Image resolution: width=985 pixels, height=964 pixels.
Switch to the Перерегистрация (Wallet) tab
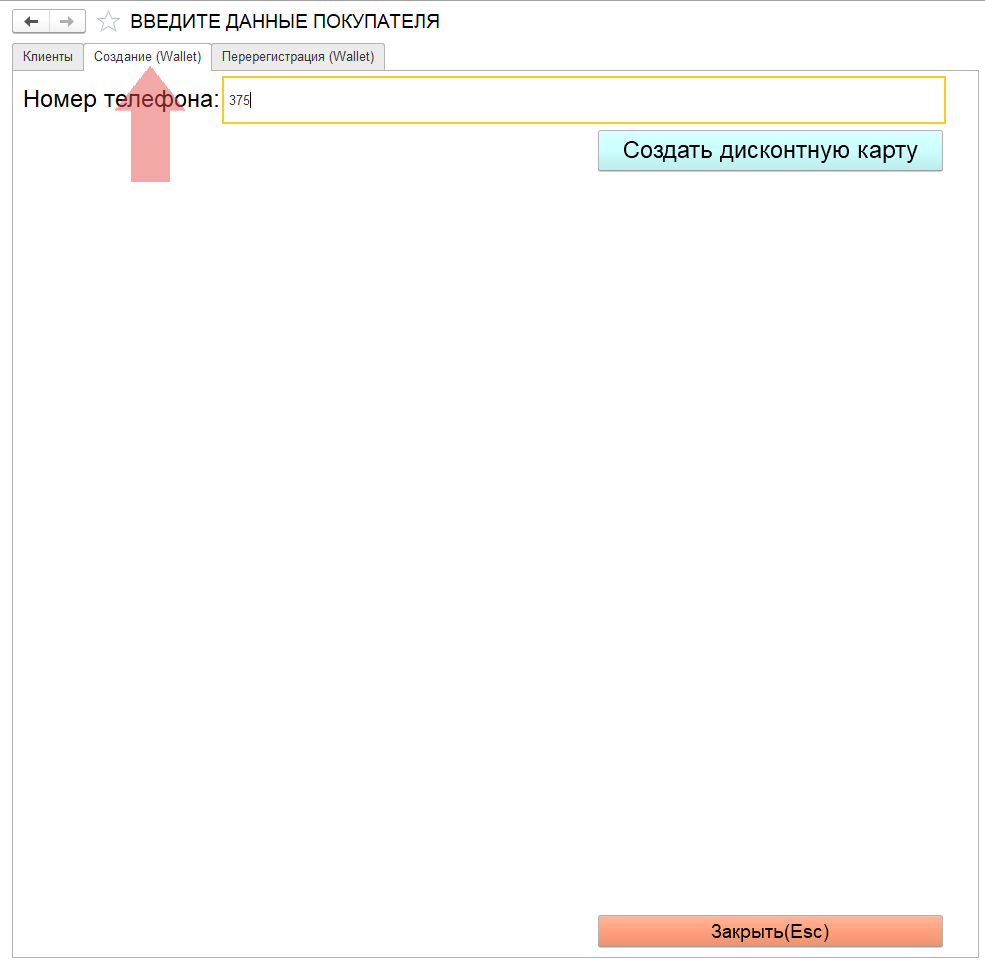click(x=298, y=57)
